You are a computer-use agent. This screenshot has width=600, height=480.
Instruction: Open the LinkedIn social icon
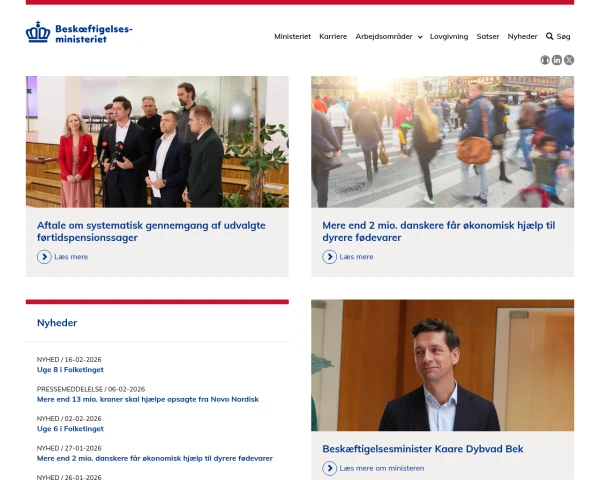click(x=557, y=60)
